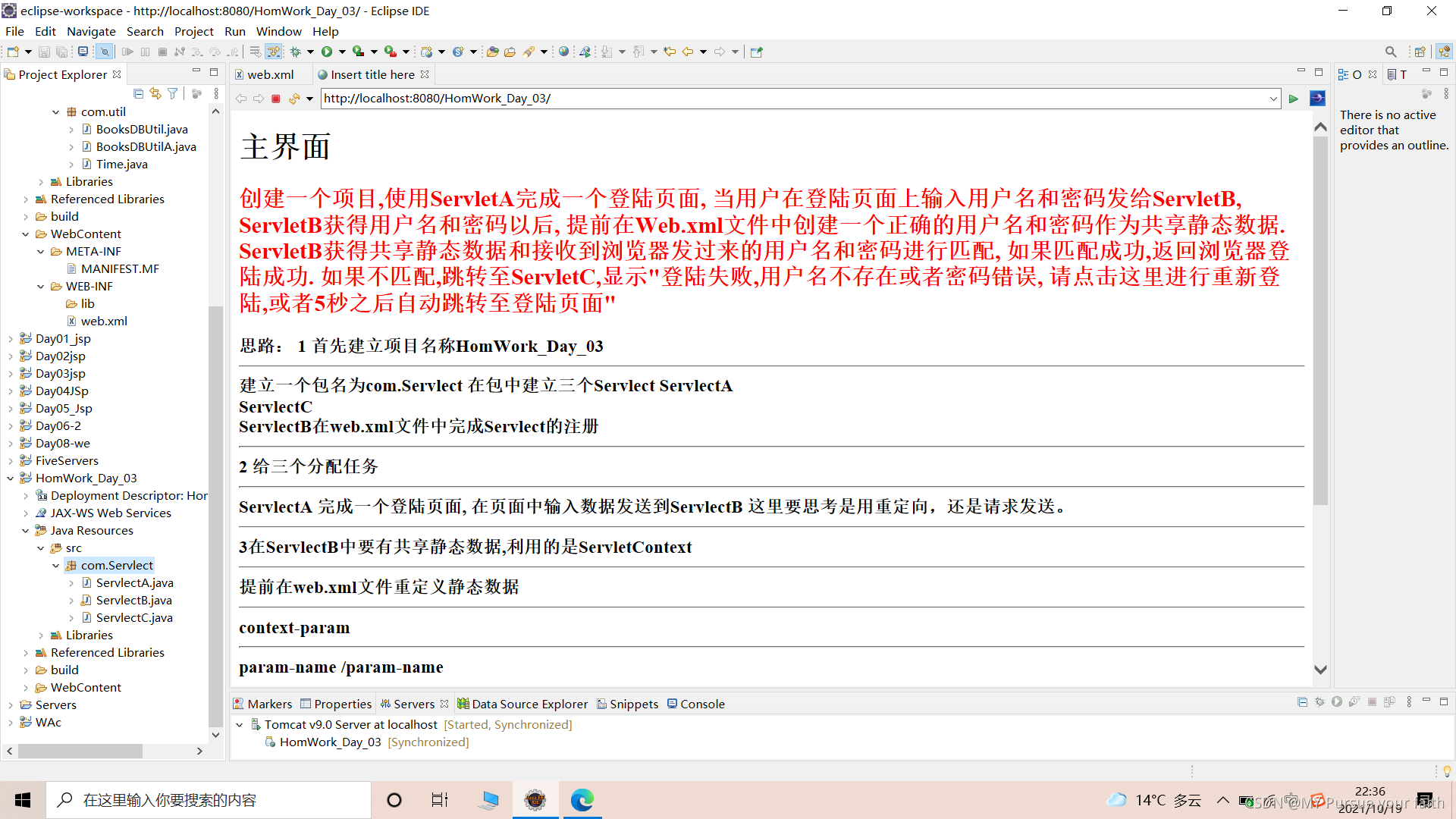Toggle the highlighted Skip All Breakpoints button
Viewport: 1456px width, 819px height.
click(x=105, y=52)
